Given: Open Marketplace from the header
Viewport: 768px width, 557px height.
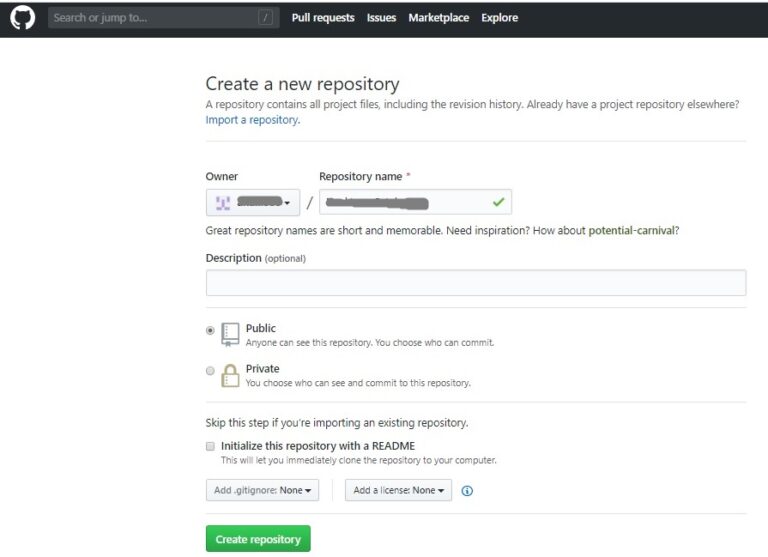Looking at the screenshot, I should point(438,18).
